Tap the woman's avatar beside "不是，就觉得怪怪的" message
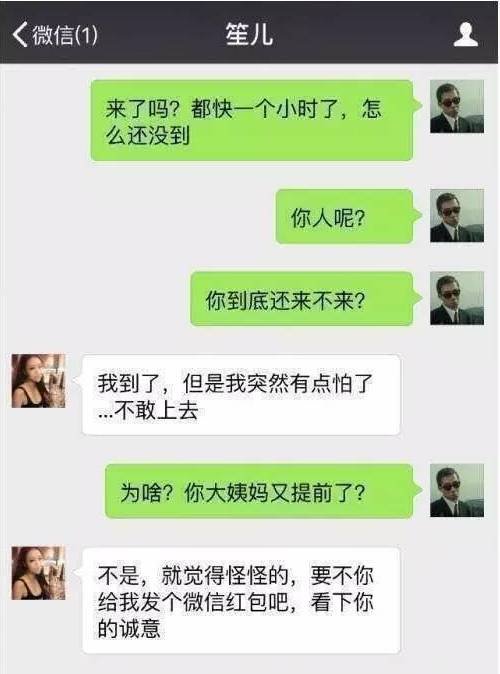500x674 pixels. (38, 573)
